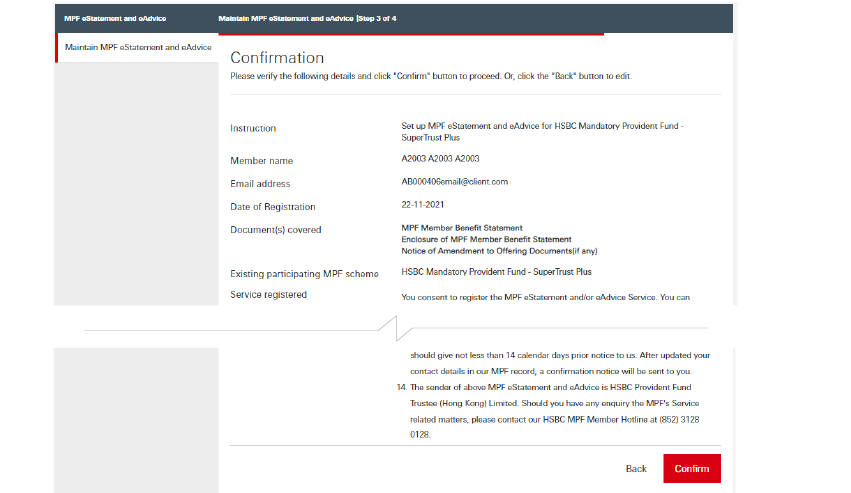Click the consent to register service text

(x=545, y=297)
